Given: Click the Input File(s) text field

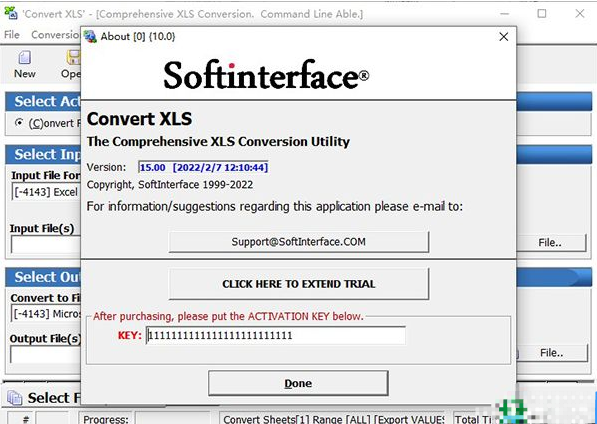Looking at the screenshot, I should pos(46,245).
